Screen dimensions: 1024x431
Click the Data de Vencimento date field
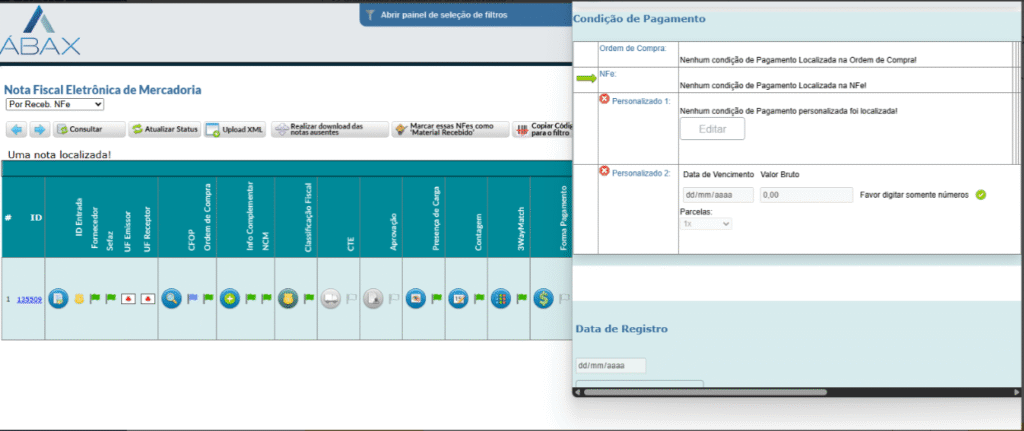(x=717, y=195)
